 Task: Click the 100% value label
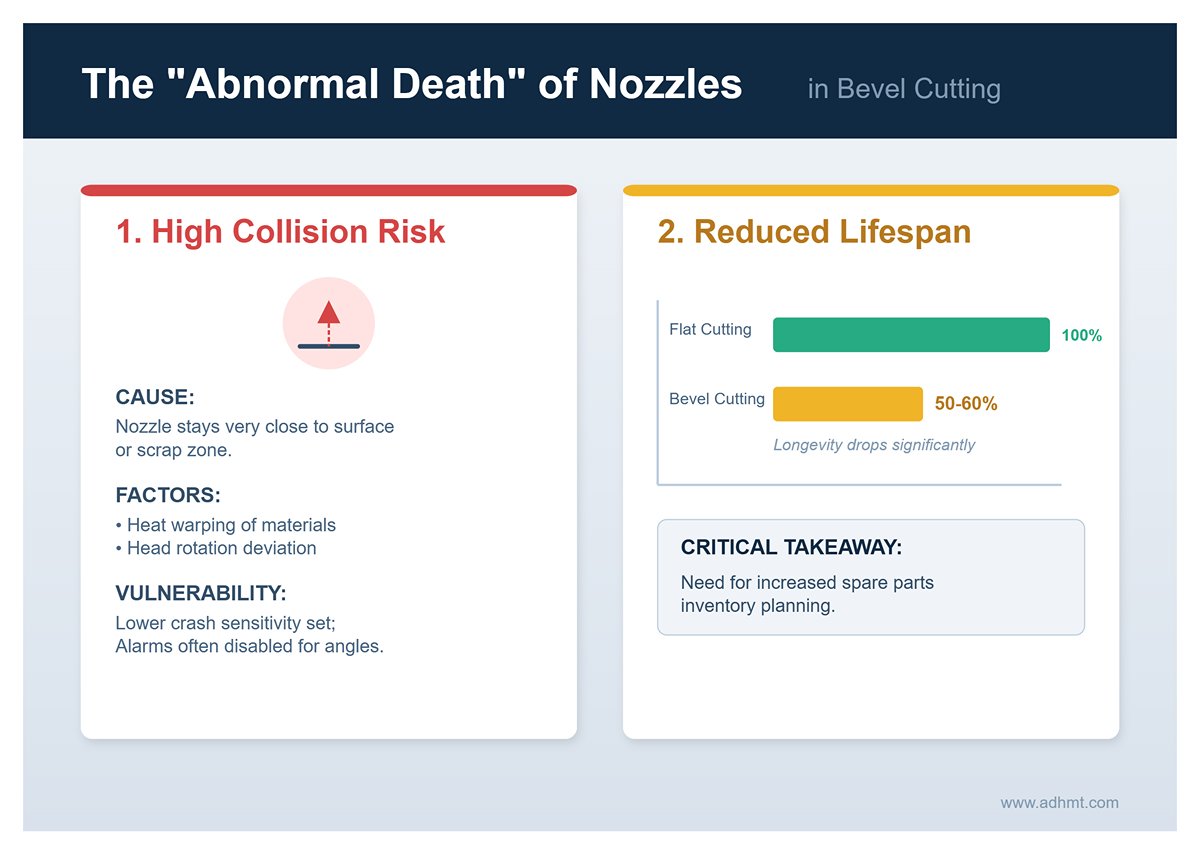pyautogui.click(x=1081, y=336)
